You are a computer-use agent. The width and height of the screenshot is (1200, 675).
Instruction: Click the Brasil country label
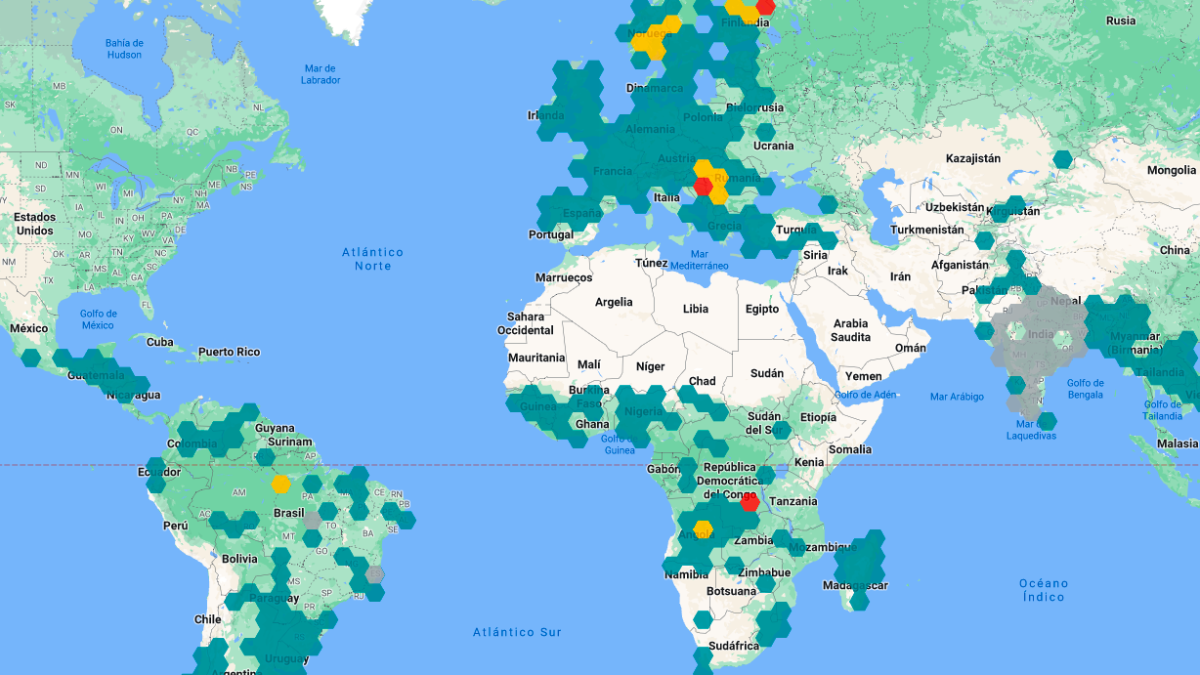[x=289, y=513]
